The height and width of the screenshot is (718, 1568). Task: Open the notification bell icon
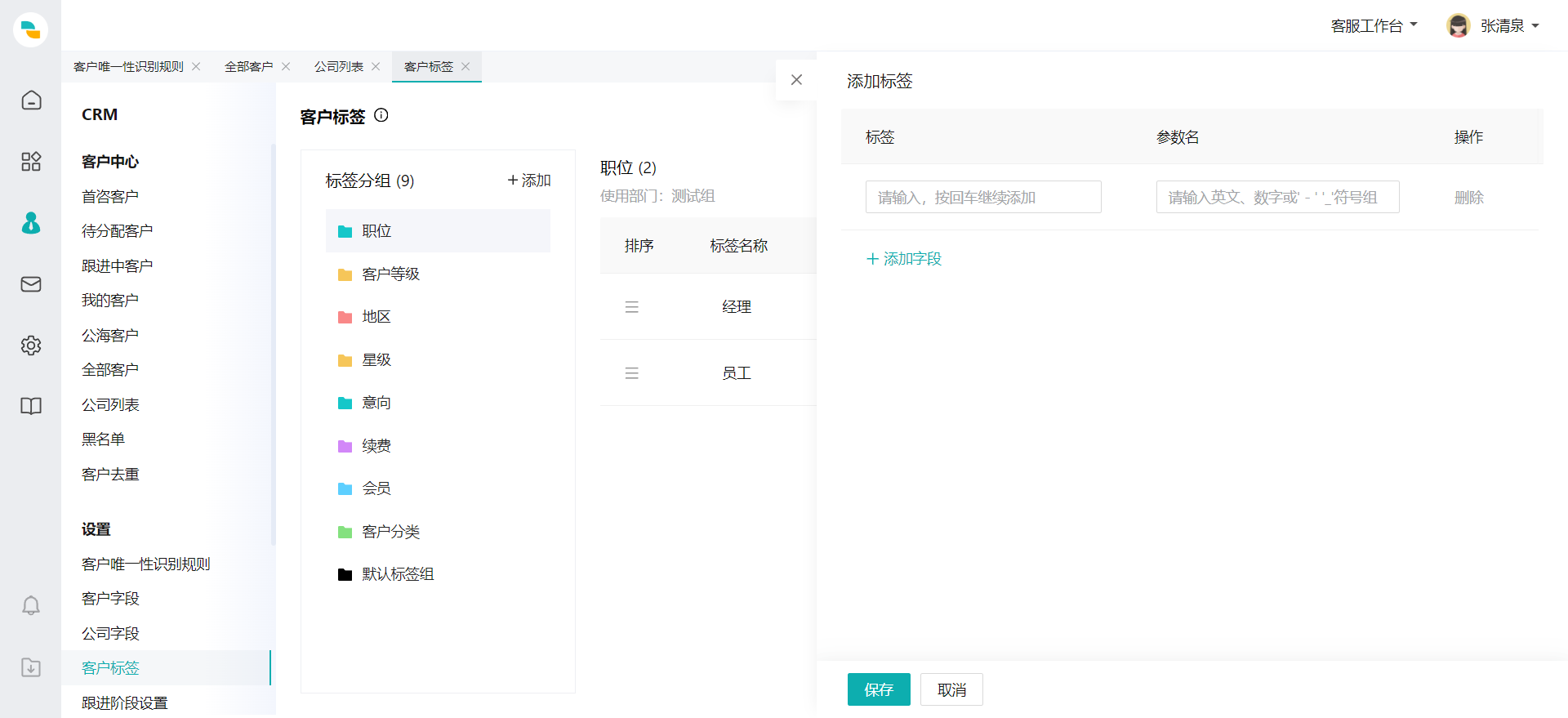31,604
